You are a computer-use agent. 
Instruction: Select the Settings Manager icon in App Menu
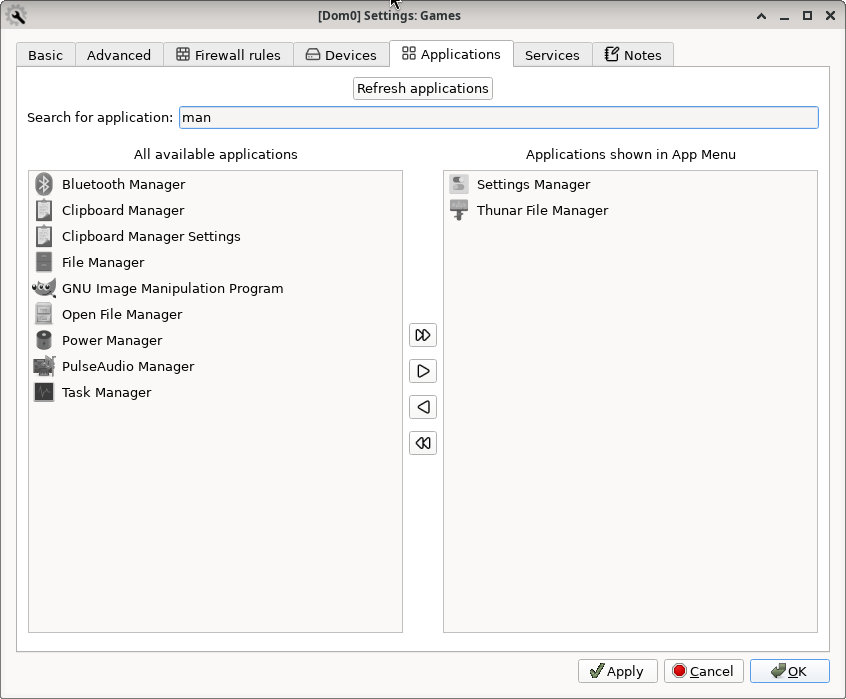pyautogui.click(x=459, y=184)
